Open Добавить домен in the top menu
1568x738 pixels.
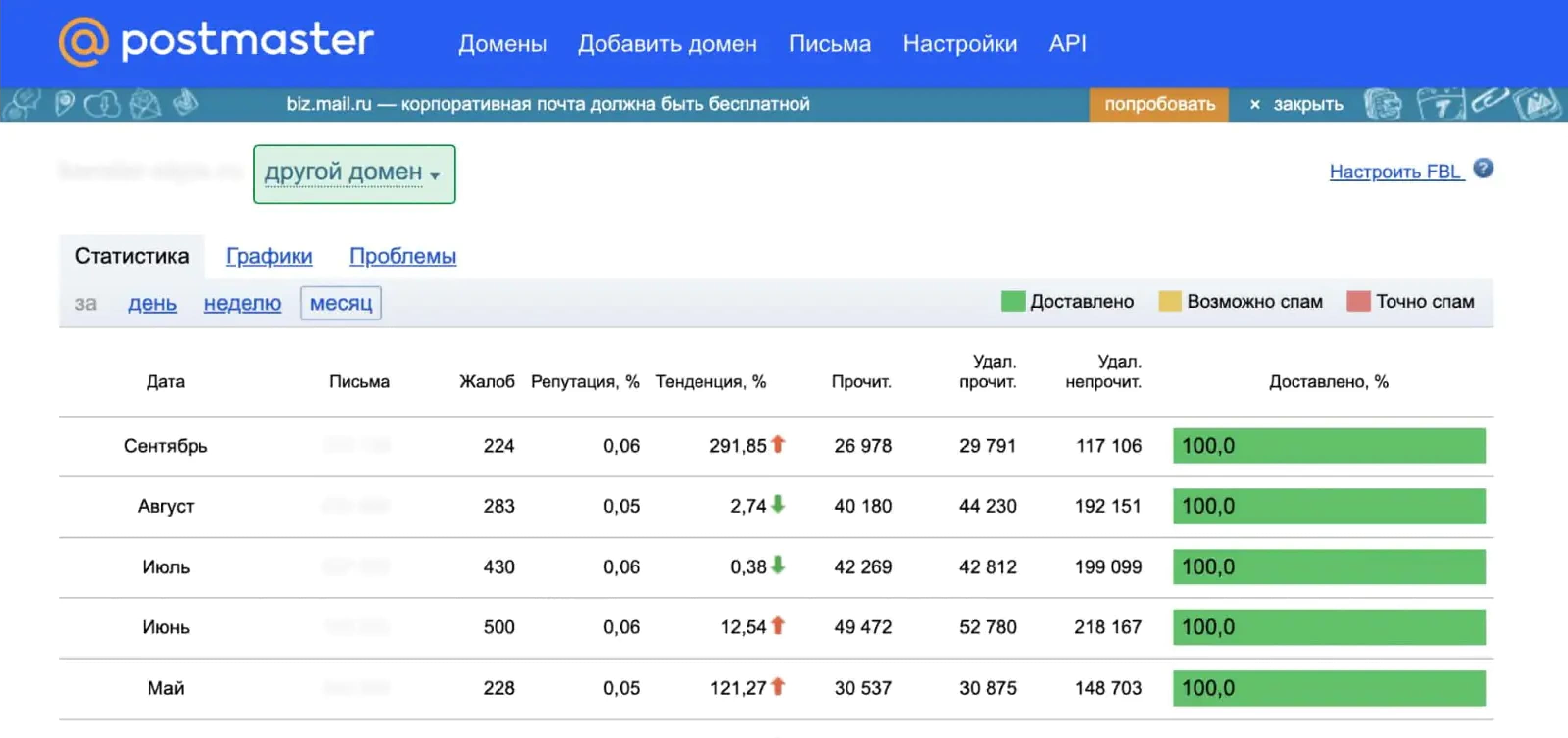coord(667,44)
